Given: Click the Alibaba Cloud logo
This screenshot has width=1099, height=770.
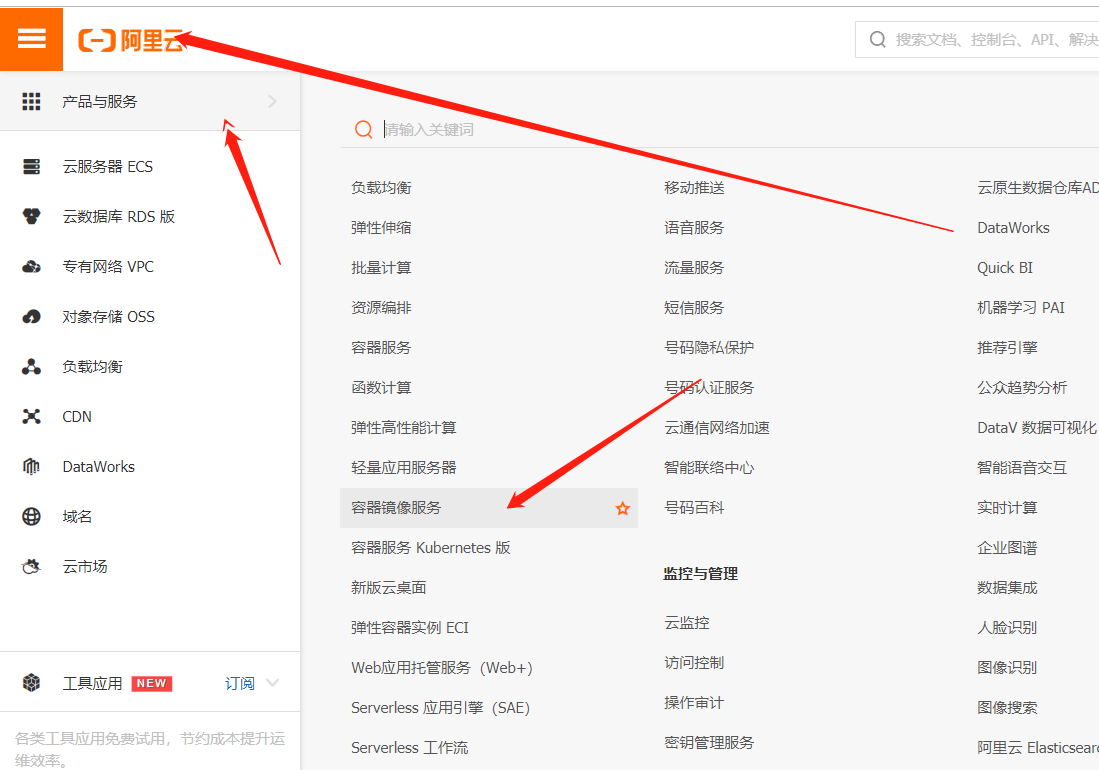Looking at the screenshot, I should [131, 41].
